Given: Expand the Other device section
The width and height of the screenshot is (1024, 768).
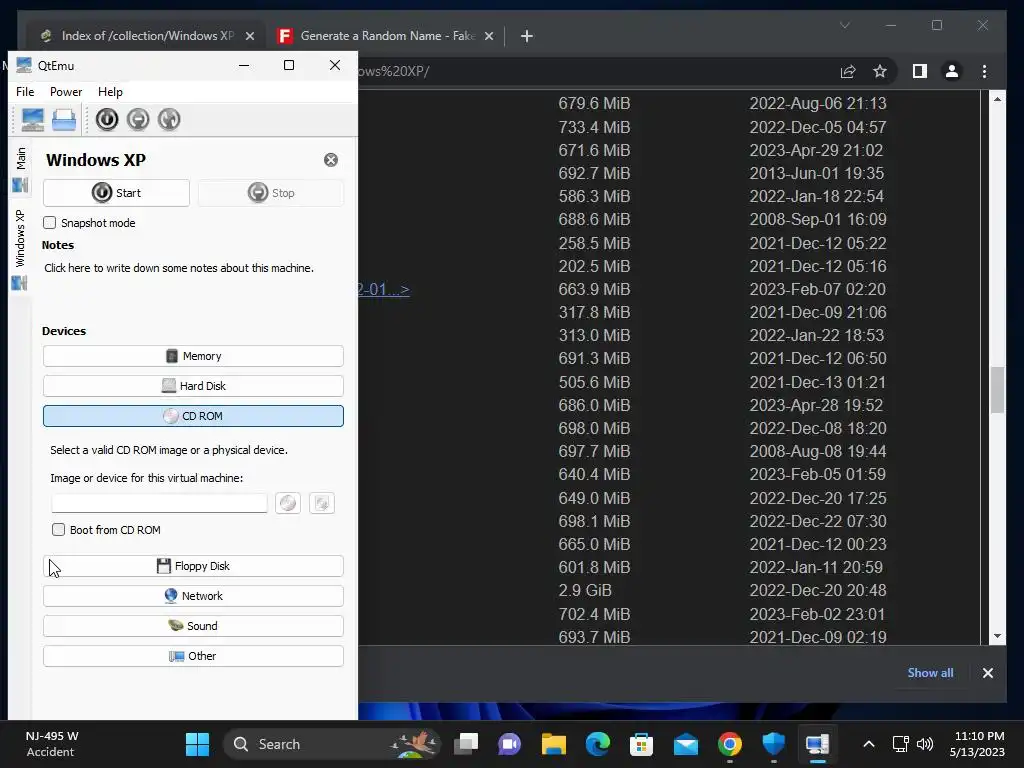Looking at the screenshot, I should point(193,656).
